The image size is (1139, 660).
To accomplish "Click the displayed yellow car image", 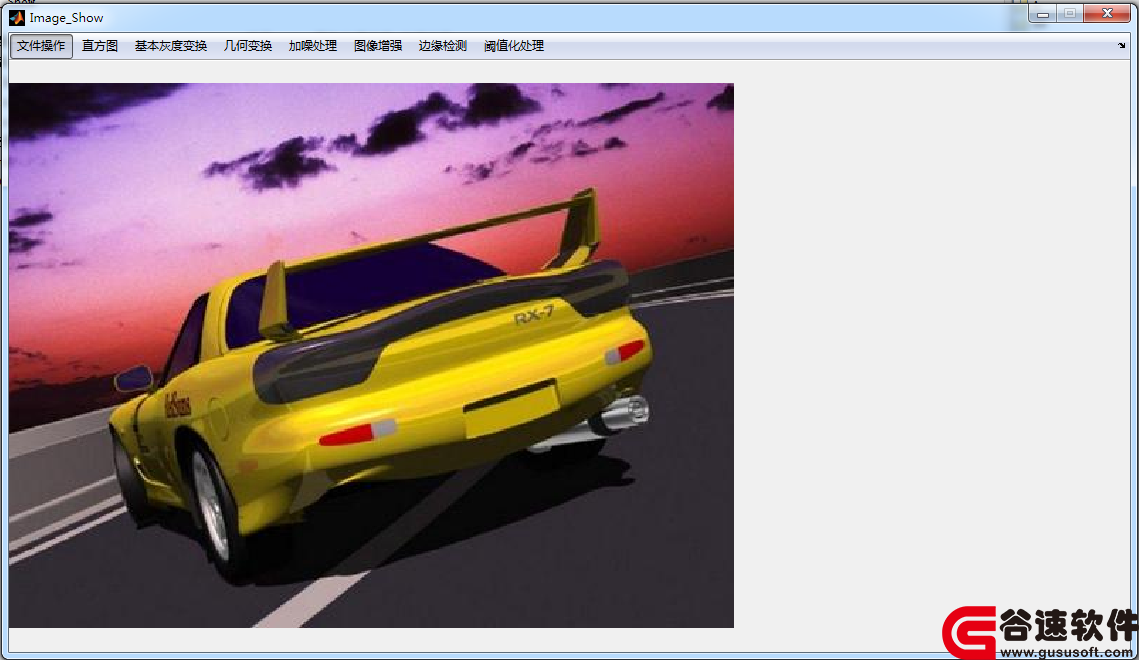I will tap(371, 355).
